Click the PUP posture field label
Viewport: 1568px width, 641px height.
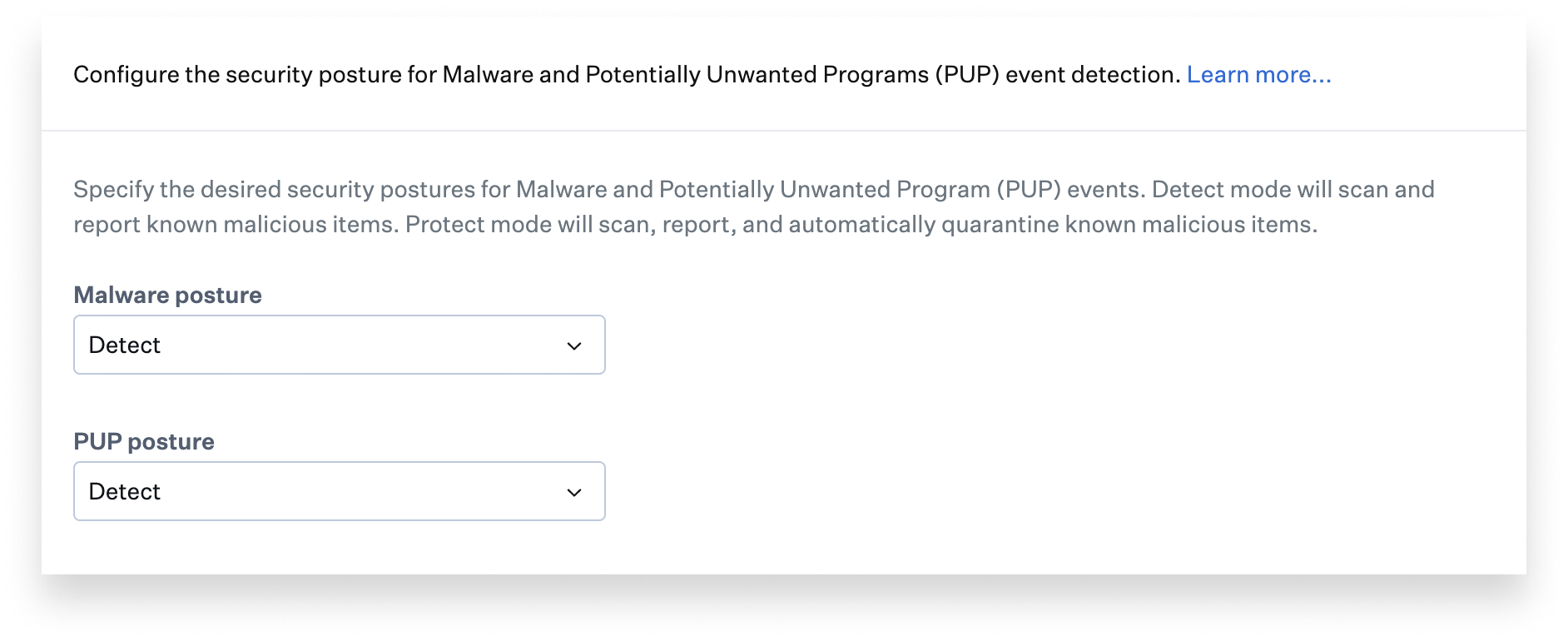[x=144, y=441]
